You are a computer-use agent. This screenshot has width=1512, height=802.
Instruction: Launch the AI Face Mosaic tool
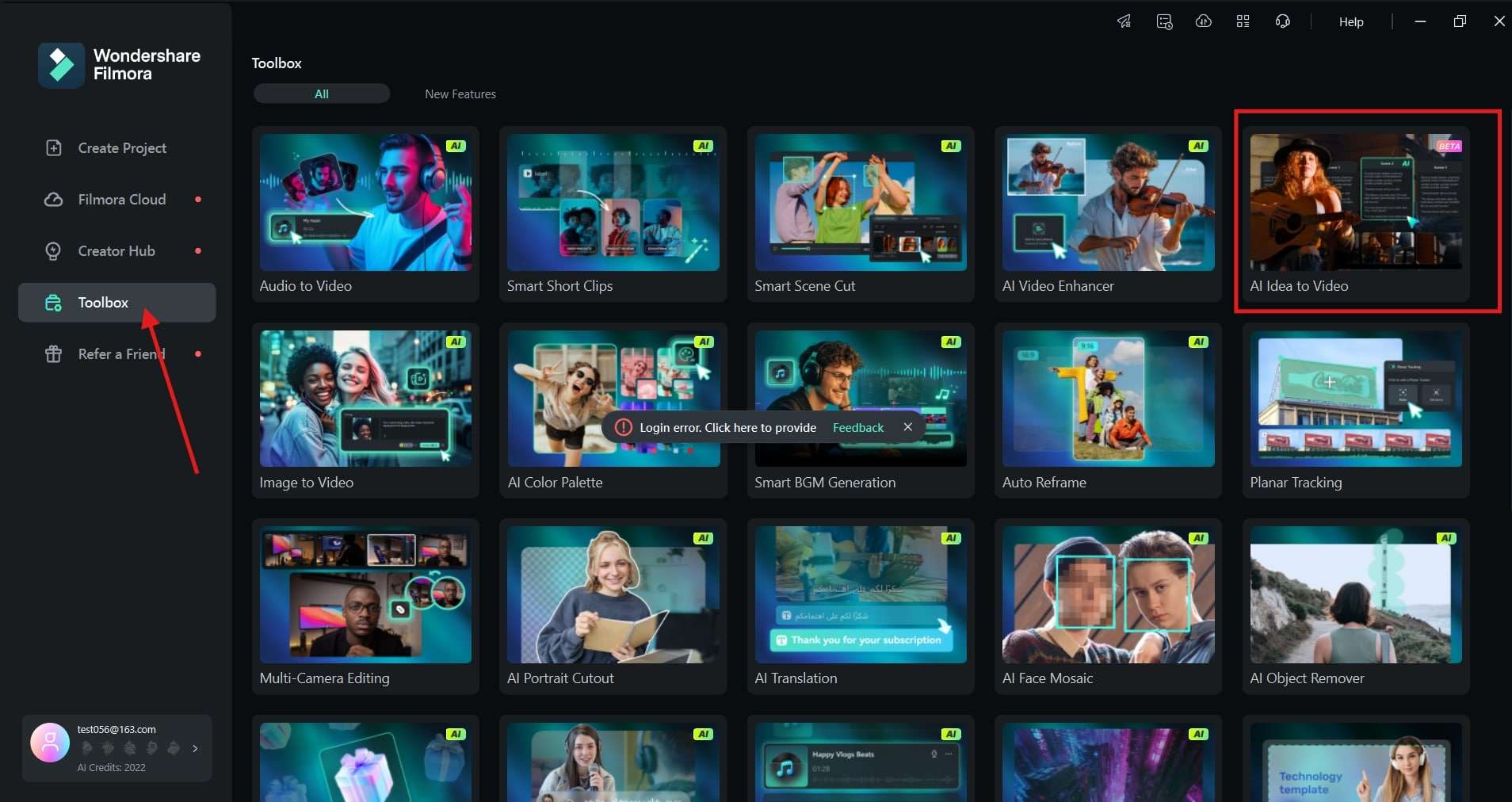[x=1109, y=606]
